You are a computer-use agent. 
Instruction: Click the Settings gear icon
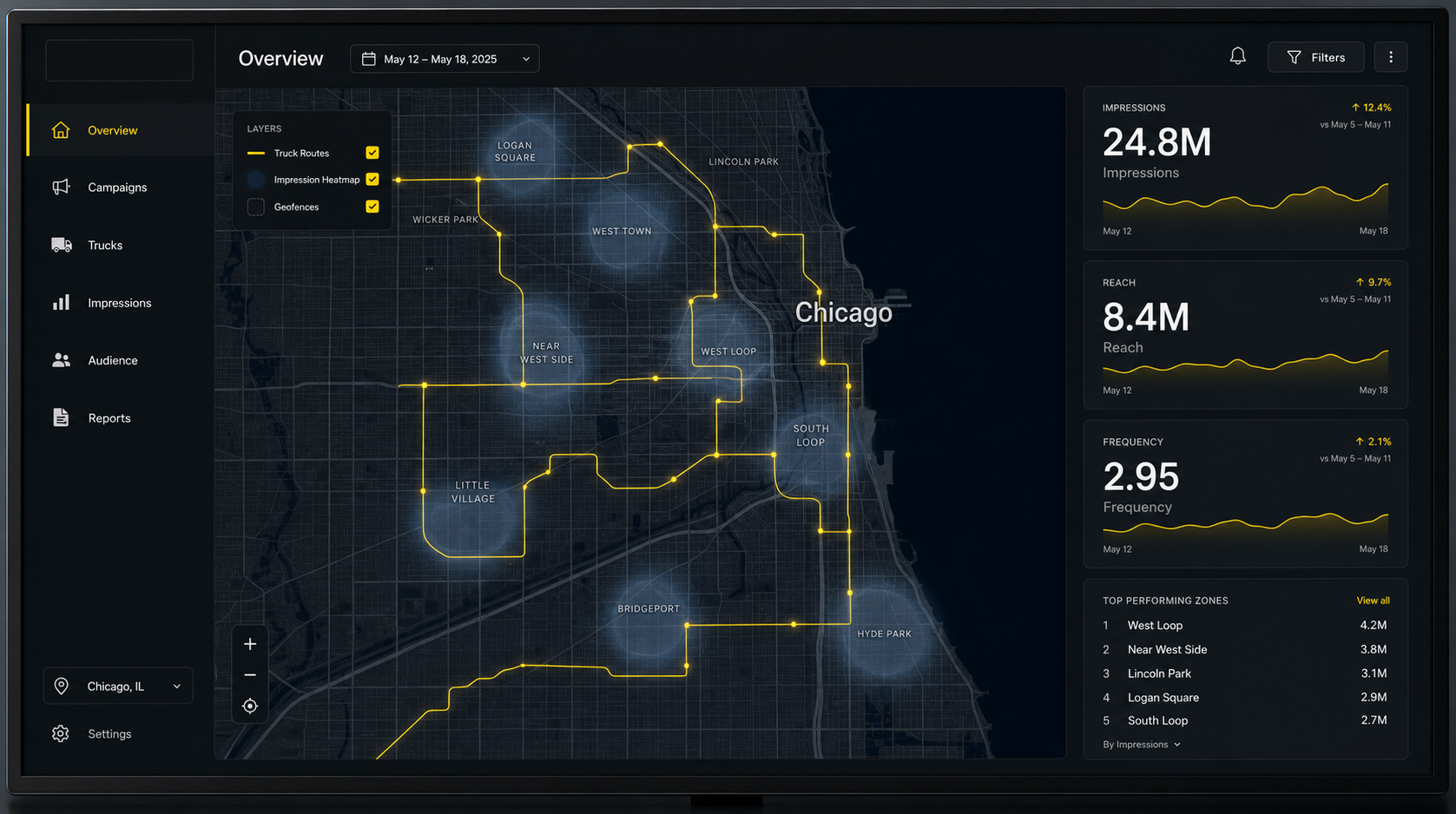(x=61, y=734)
